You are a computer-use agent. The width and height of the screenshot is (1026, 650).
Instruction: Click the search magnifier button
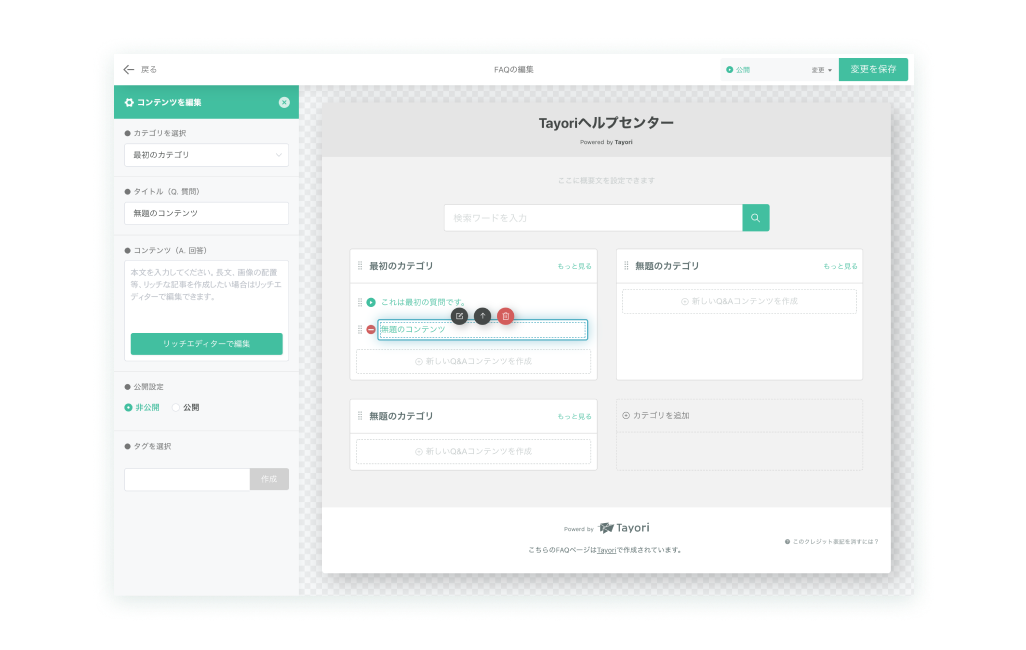756,218
